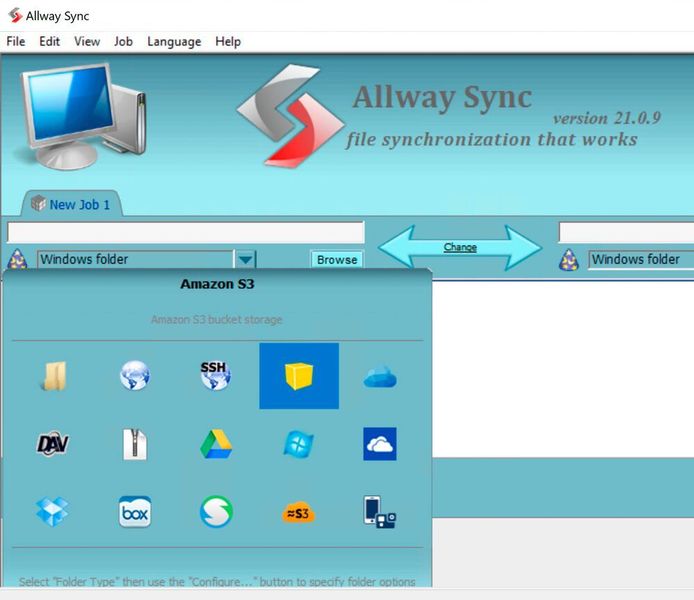The height and width of the screenshot is (600, 694).
Task: Click the Change sync direction link
Action: [460, 247]
